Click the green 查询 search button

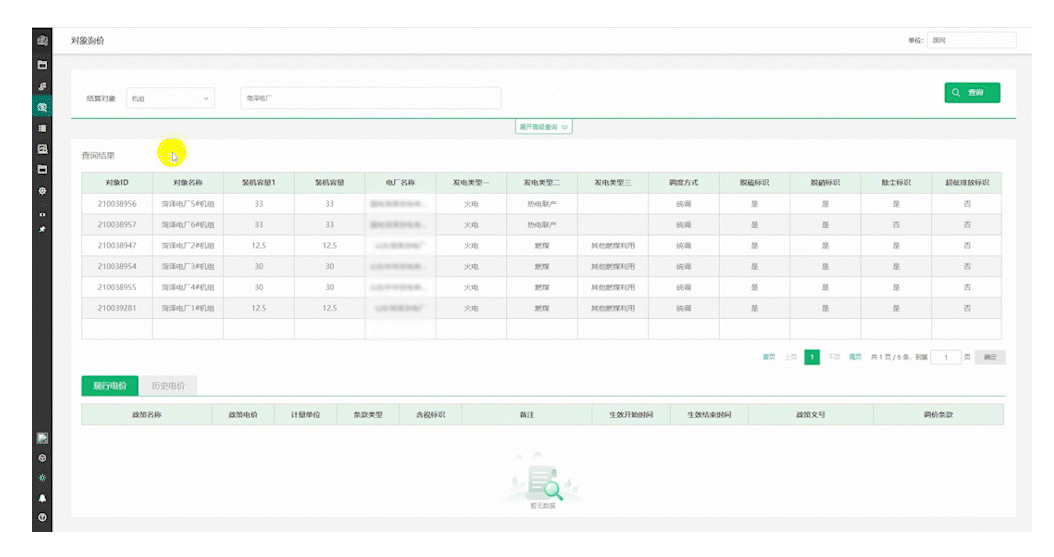972,92
